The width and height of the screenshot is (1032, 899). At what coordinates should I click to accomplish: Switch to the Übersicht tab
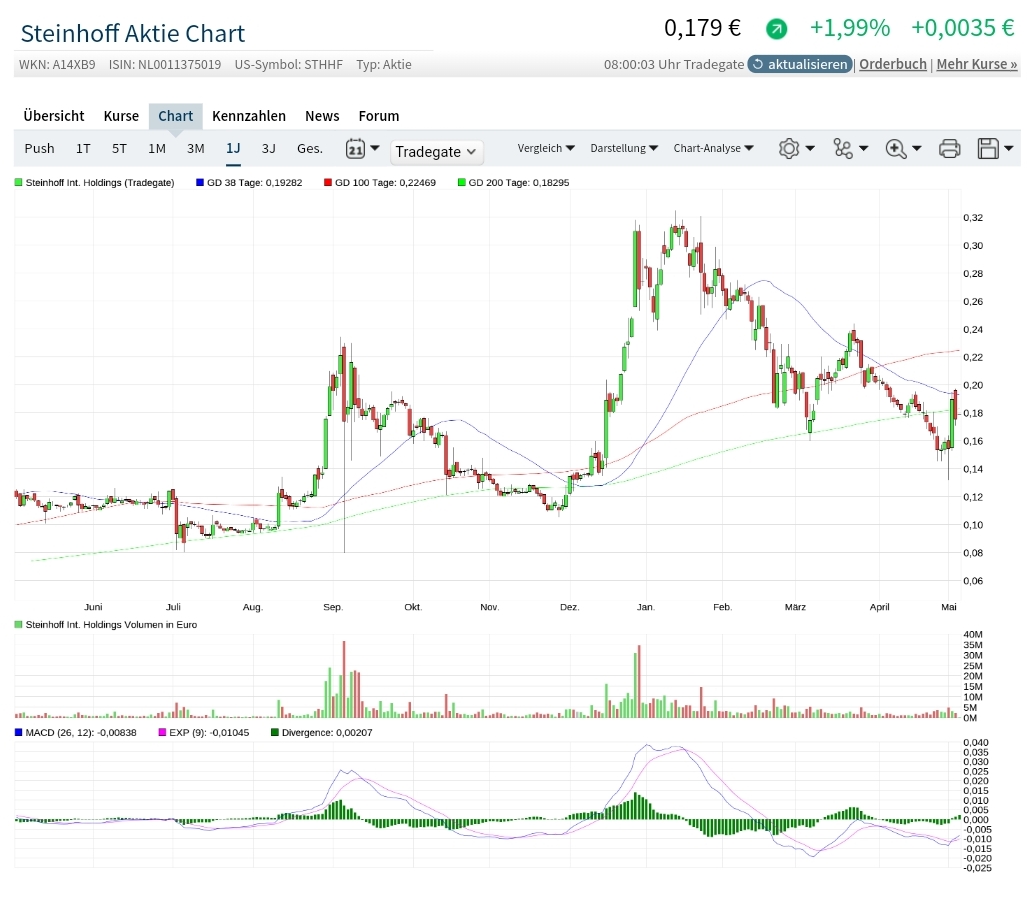[54, 116]
